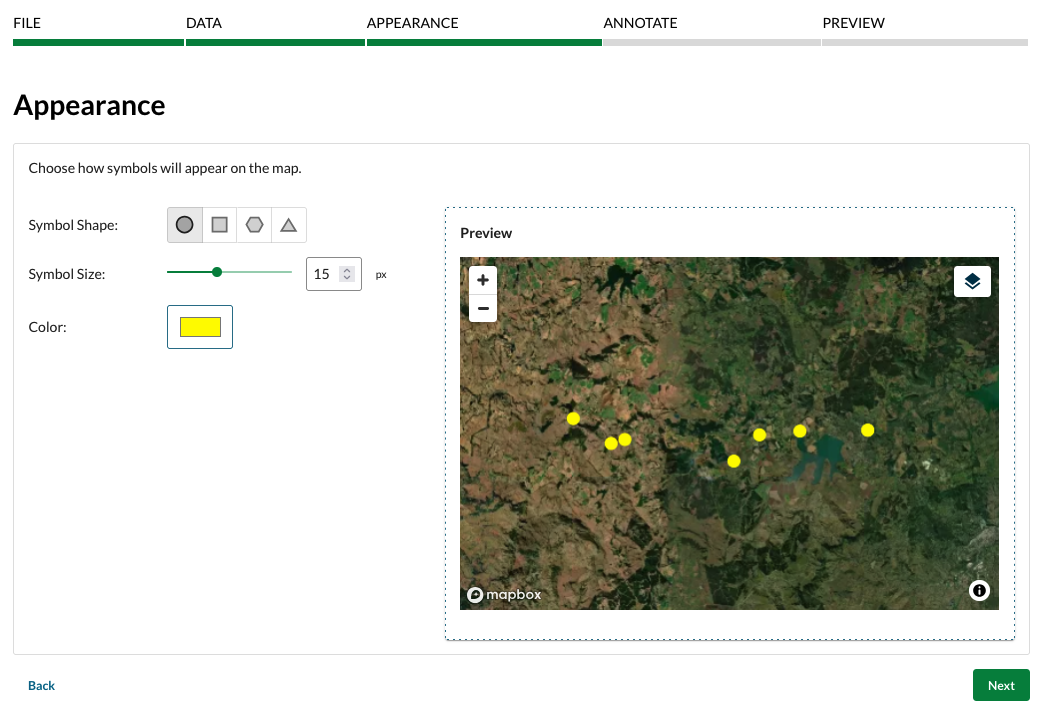Select the square symbol shape
Screen dimensions: 1051x716
click(x=220, y=225)
